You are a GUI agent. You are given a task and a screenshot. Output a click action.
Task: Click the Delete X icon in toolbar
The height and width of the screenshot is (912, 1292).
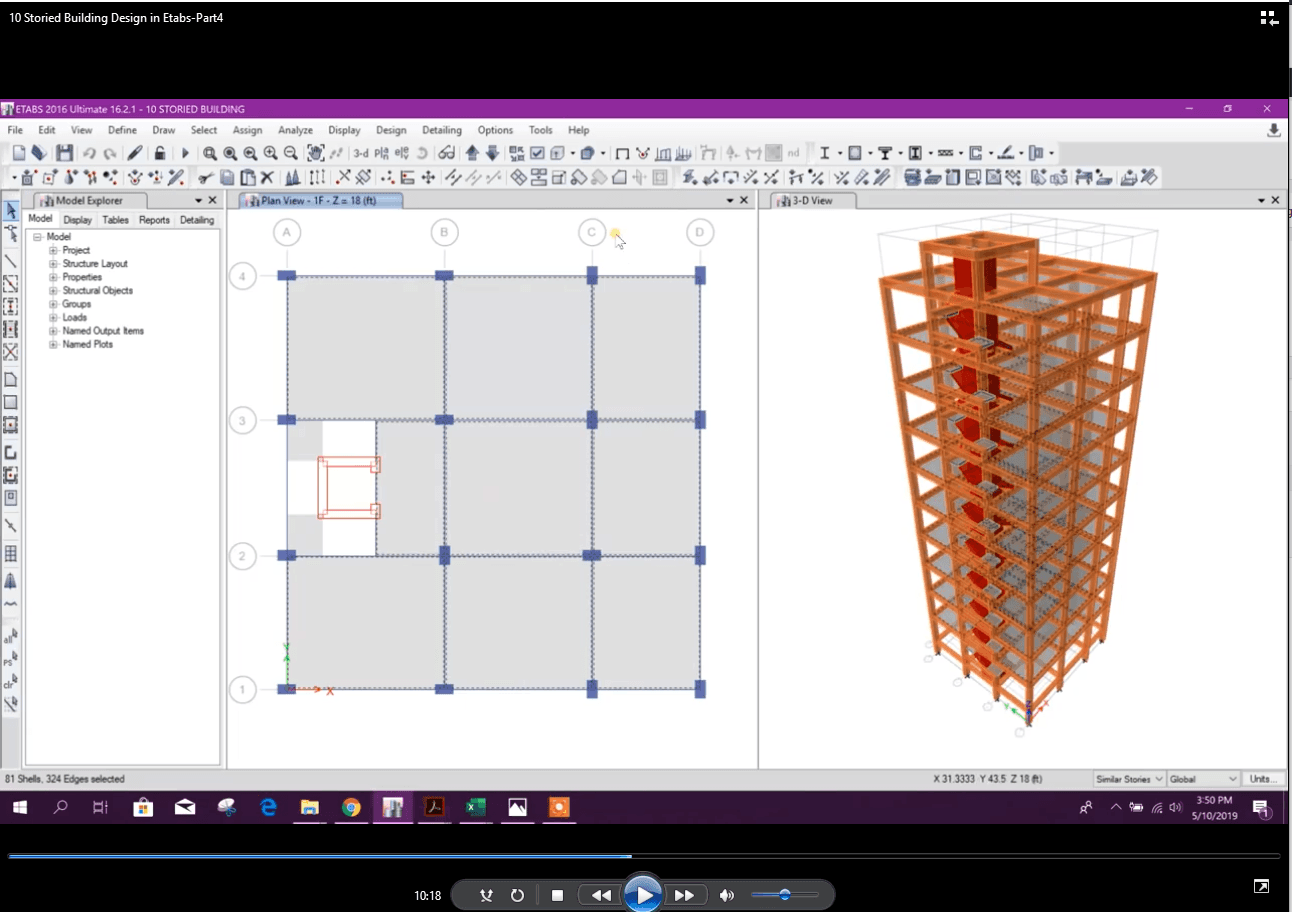point(267,177)
